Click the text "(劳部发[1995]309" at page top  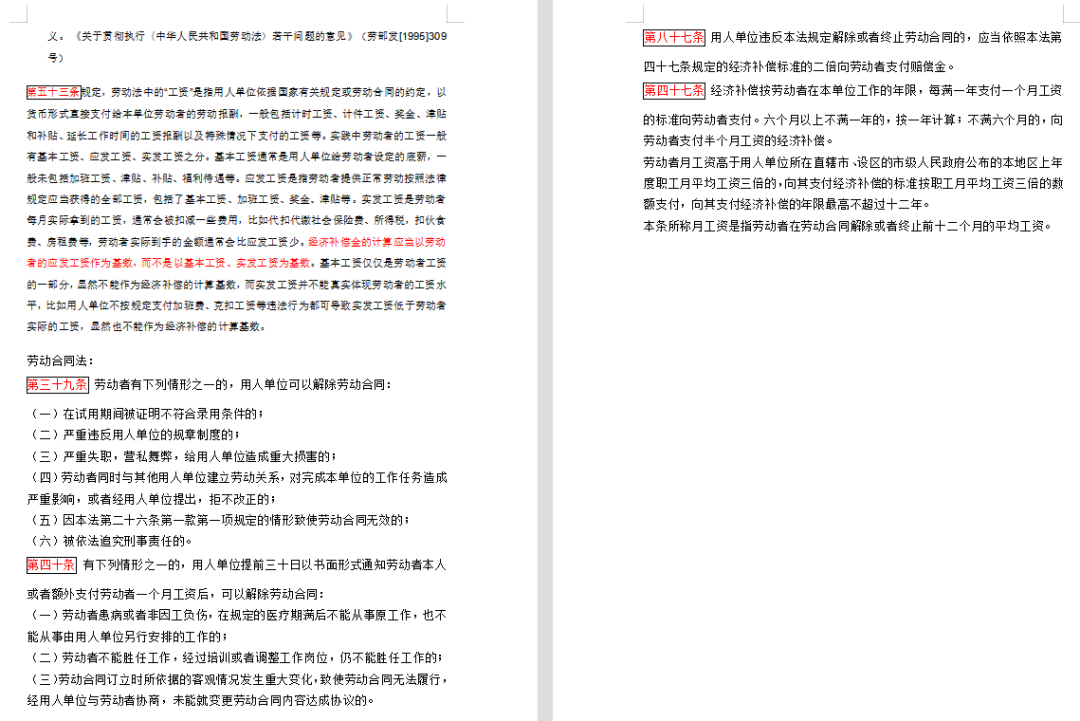pos(404,36)
